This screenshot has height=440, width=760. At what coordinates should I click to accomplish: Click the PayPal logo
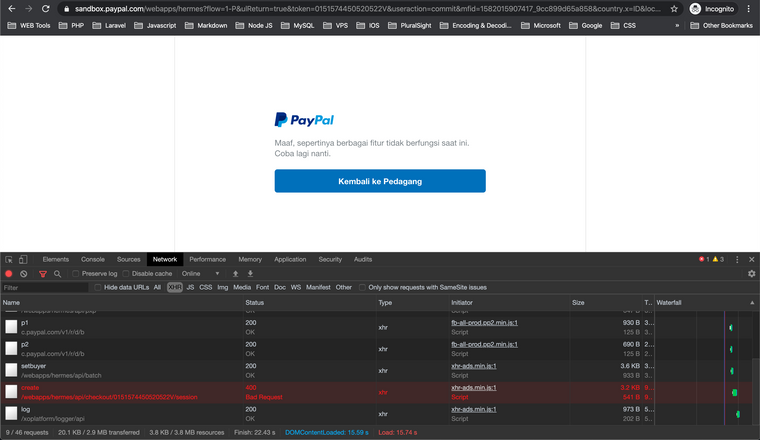point(304,120)
